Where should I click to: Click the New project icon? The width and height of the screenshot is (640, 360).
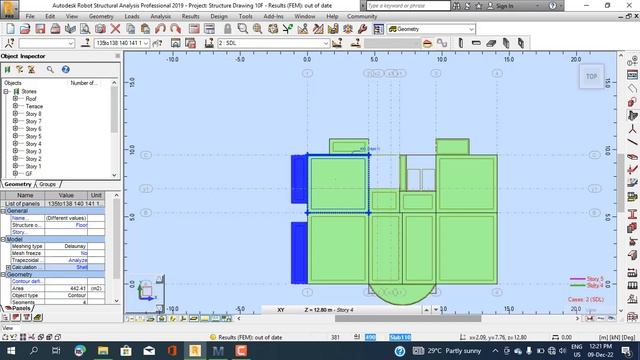point(10,29)
